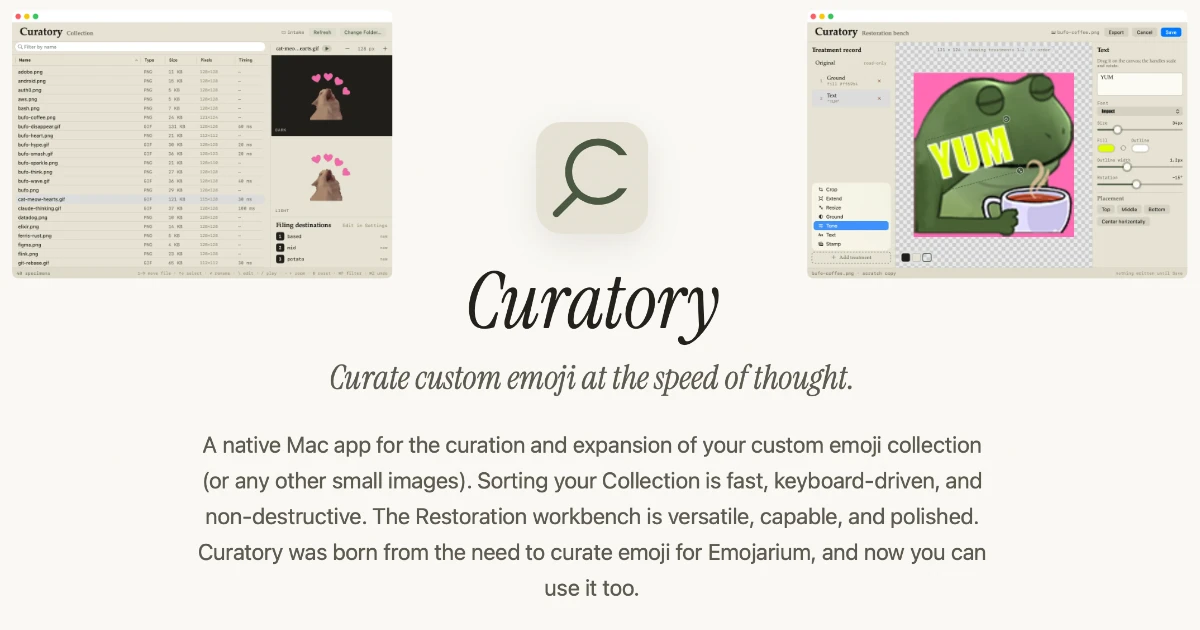Choose Crop from the treatment menu
The width and height of the screenshot is (1200, 630).
[851, 189]
